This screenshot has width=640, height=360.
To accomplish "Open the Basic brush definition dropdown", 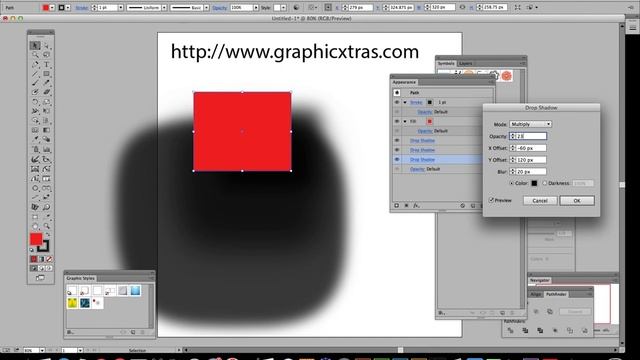I will click(207, 8).
